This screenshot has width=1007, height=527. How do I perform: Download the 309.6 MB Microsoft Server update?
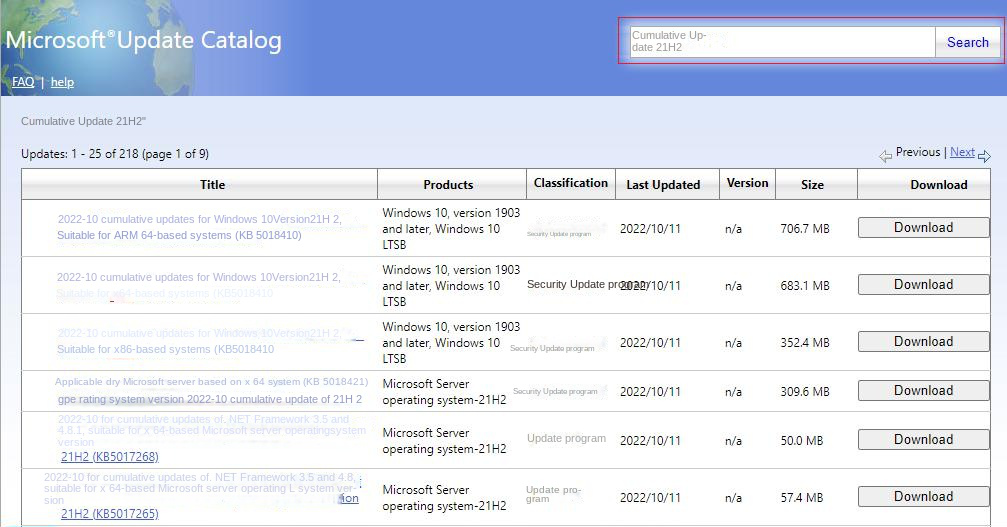point(923,391)
